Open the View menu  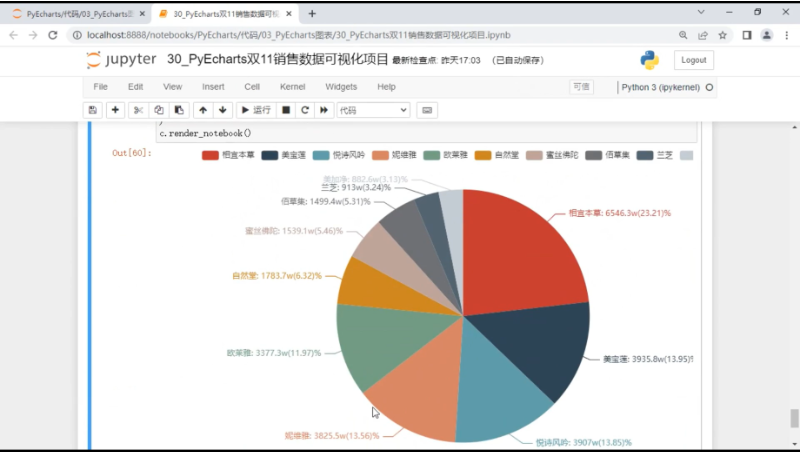(x=172, y=87)
